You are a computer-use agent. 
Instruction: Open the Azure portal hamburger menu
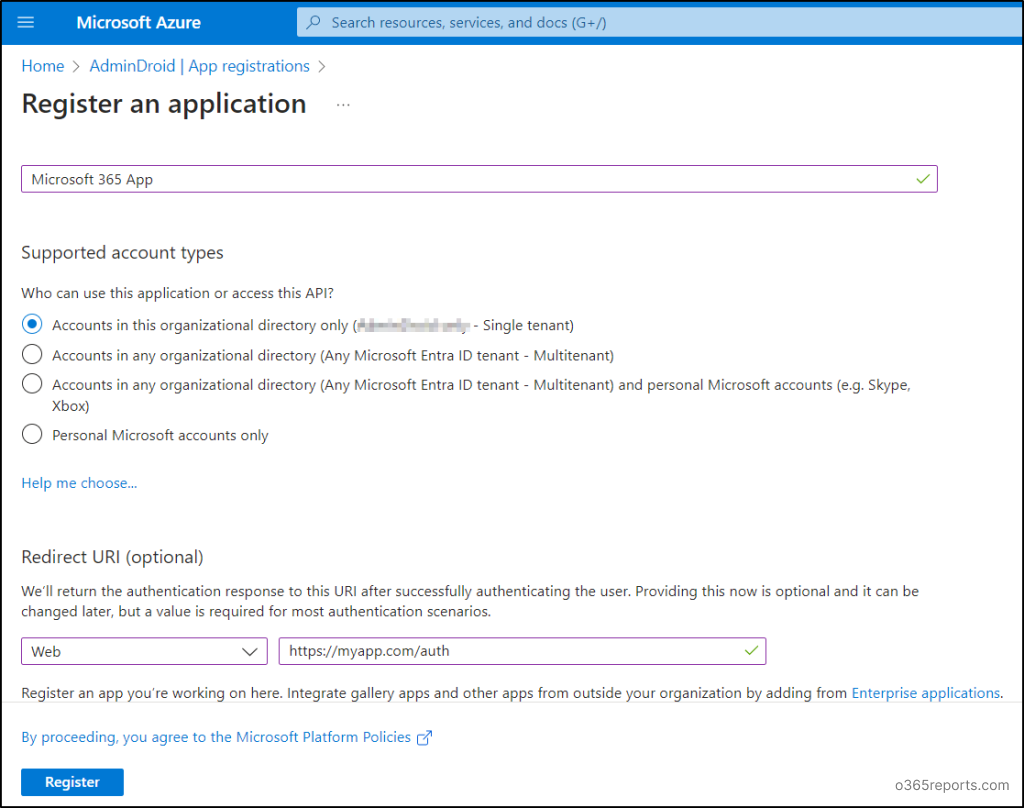click(25, 22)
